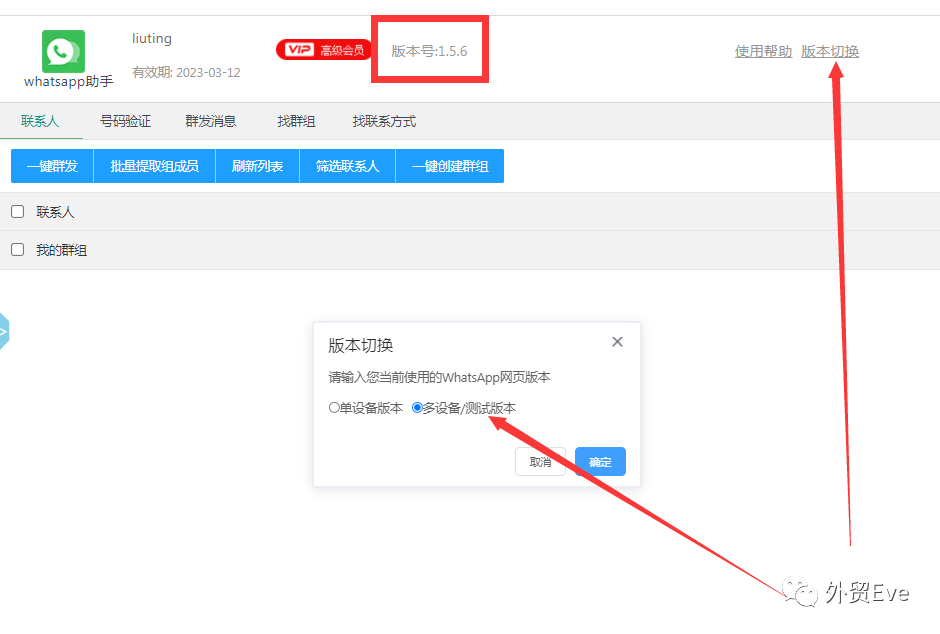Open the 联系人 tab
The height and width of the screenshot is (634, 940).
[x=40, y=121]
